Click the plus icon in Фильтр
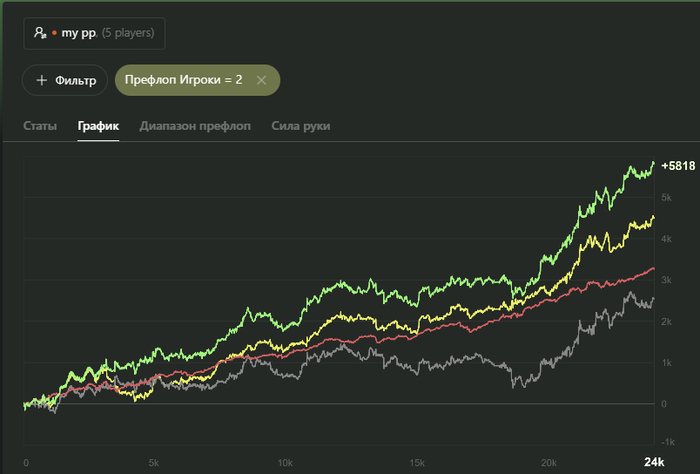Screen dimensions: 700x474 coord(41,80)
